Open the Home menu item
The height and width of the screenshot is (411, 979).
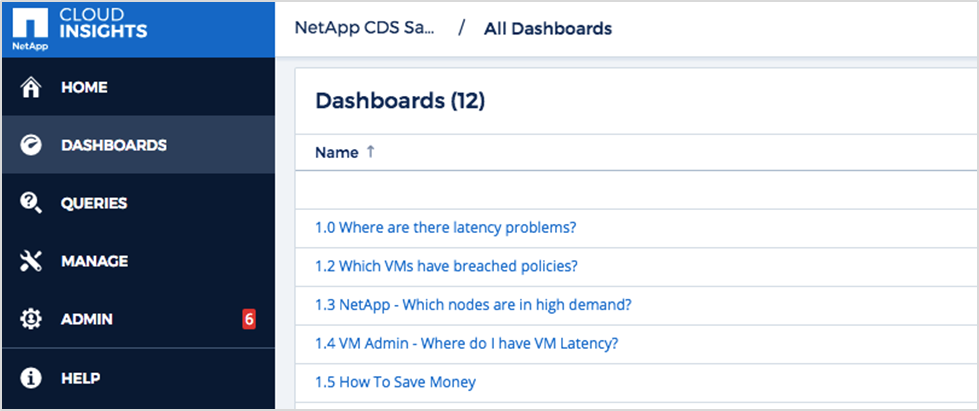pyautogui.click(x=84, y=88)
